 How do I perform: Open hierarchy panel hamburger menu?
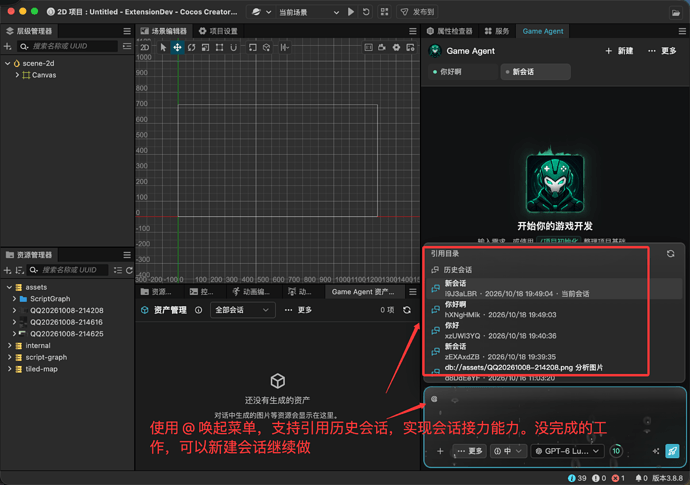pyautogui.click(x=127, y=31)
